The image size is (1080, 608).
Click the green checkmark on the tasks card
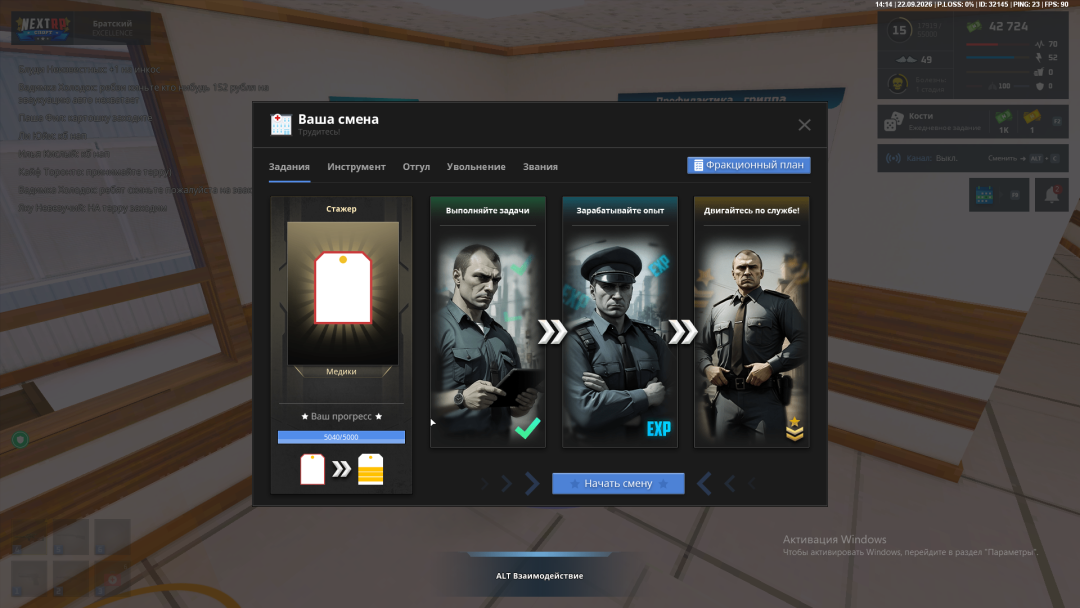click(x=528, y=428)
